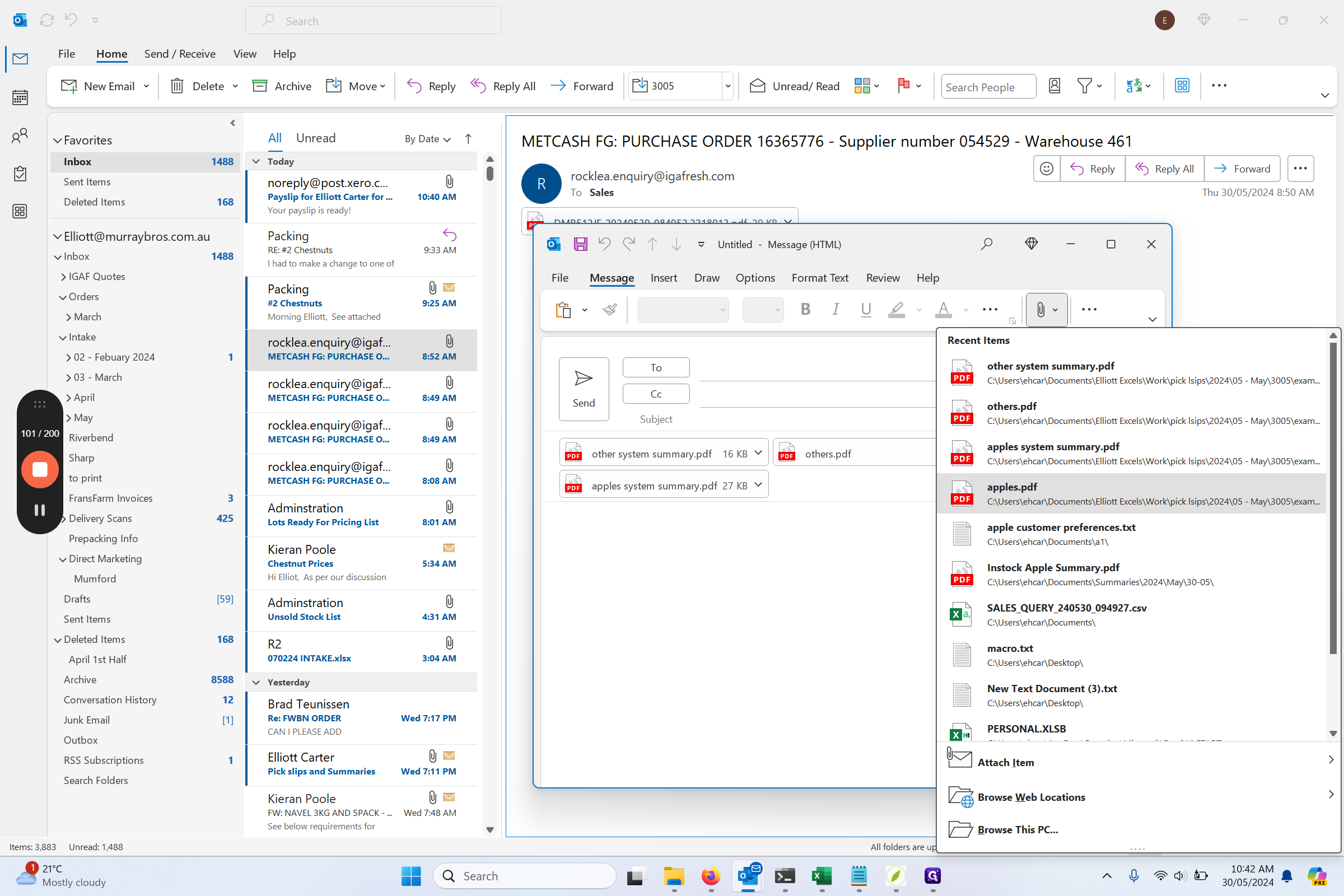
Task: Open the More Apps sidebar icon
Action: 20,212
